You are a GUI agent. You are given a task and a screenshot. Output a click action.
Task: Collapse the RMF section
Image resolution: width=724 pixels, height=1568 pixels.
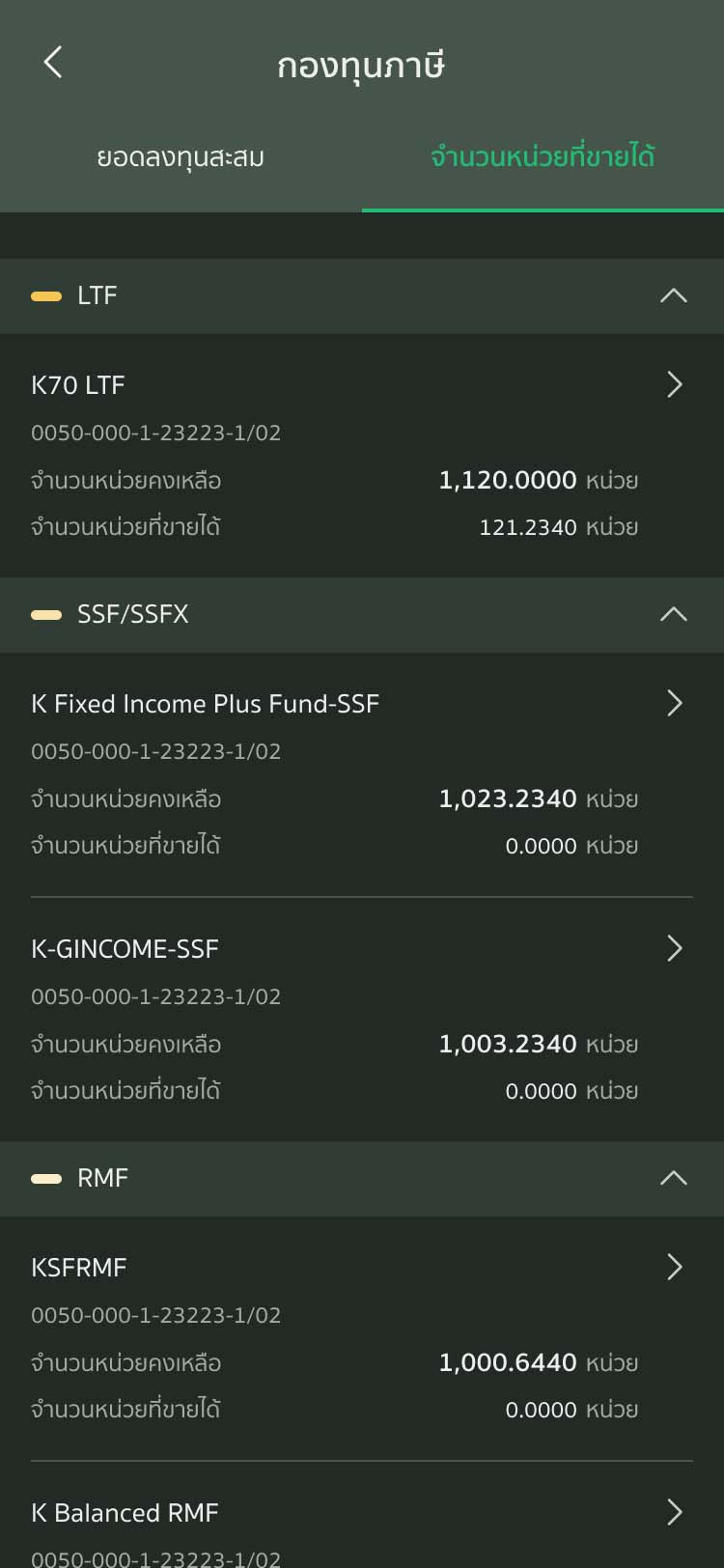(673, 1178)
